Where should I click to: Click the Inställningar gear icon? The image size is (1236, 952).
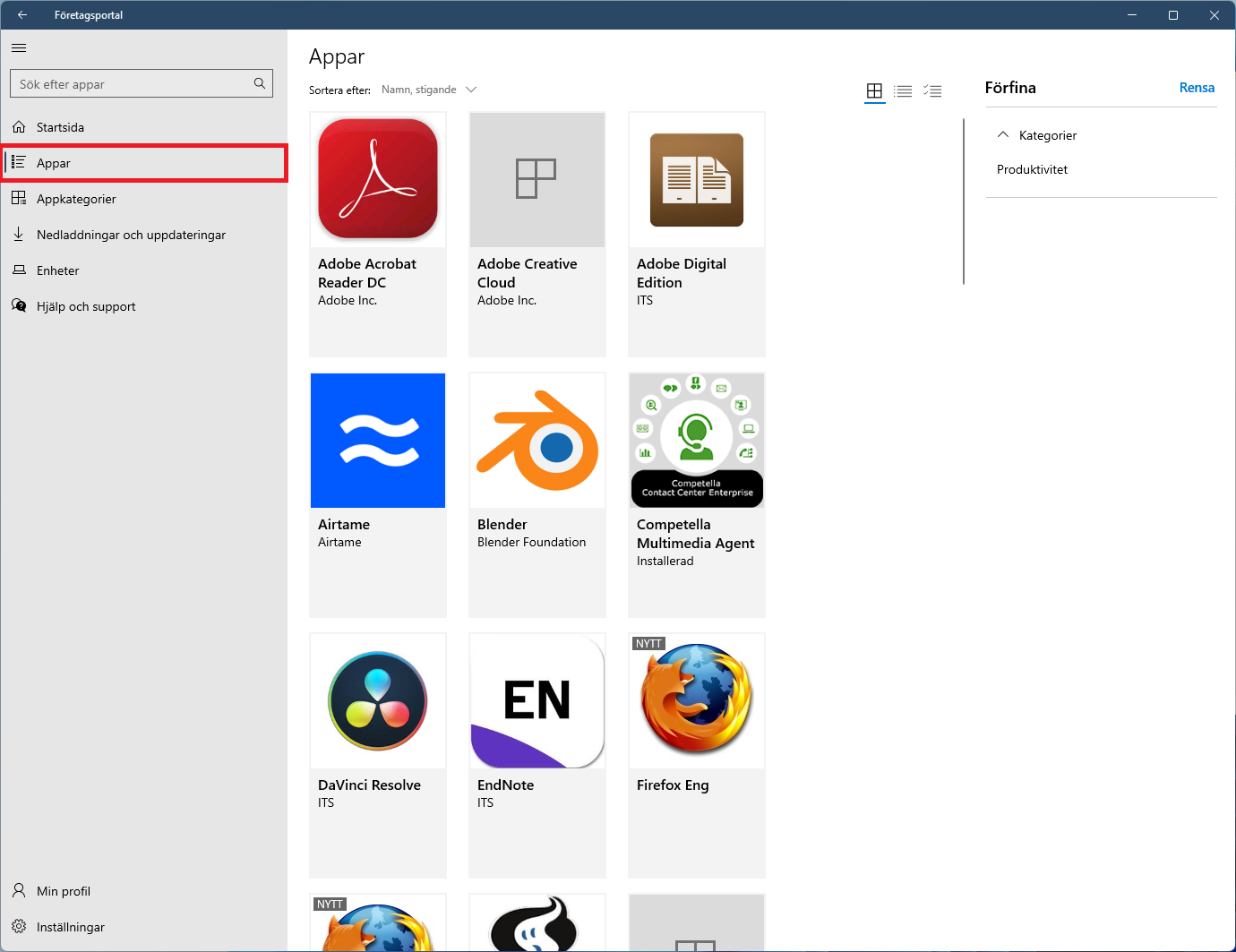click(x=19, y=926)
